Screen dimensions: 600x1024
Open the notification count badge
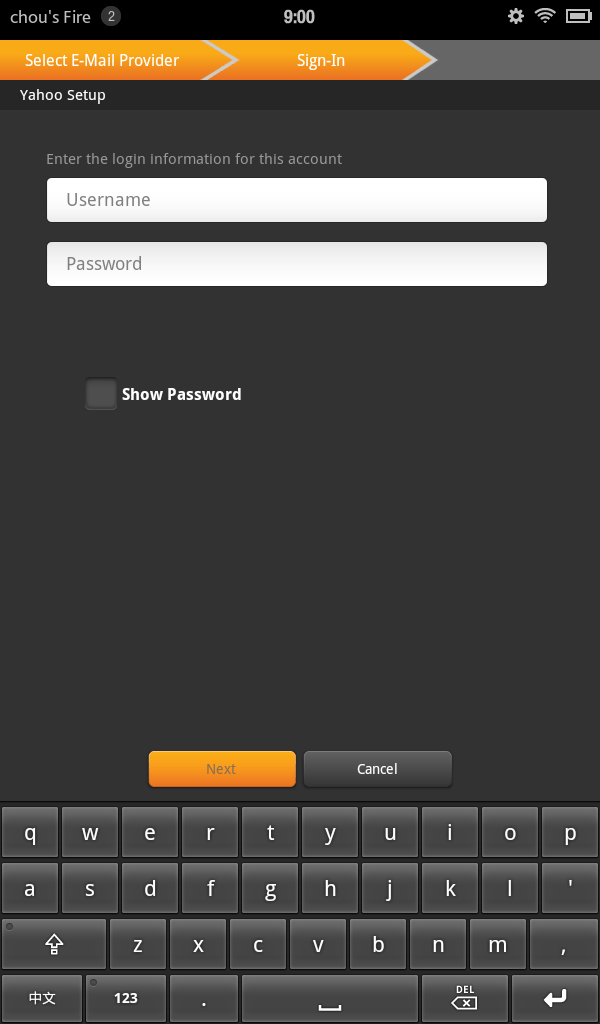[x=111, y=16]
